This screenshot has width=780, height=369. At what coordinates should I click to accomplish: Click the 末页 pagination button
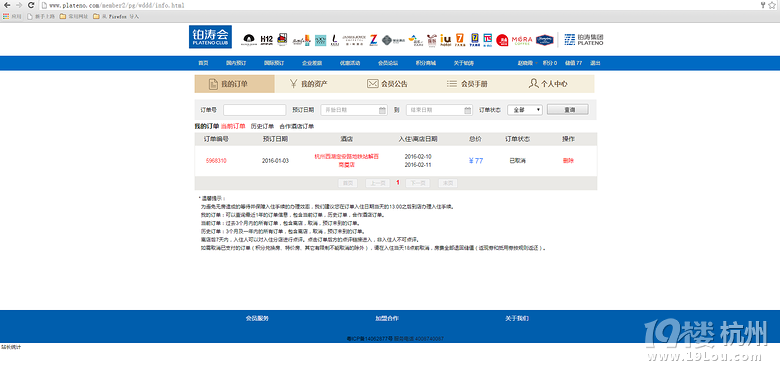click(448, 183)
